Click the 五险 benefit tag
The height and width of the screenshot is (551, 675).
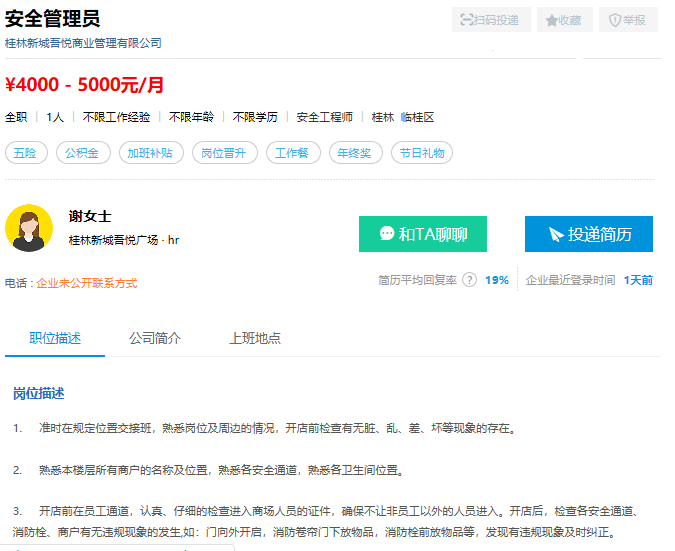(26, 153)
